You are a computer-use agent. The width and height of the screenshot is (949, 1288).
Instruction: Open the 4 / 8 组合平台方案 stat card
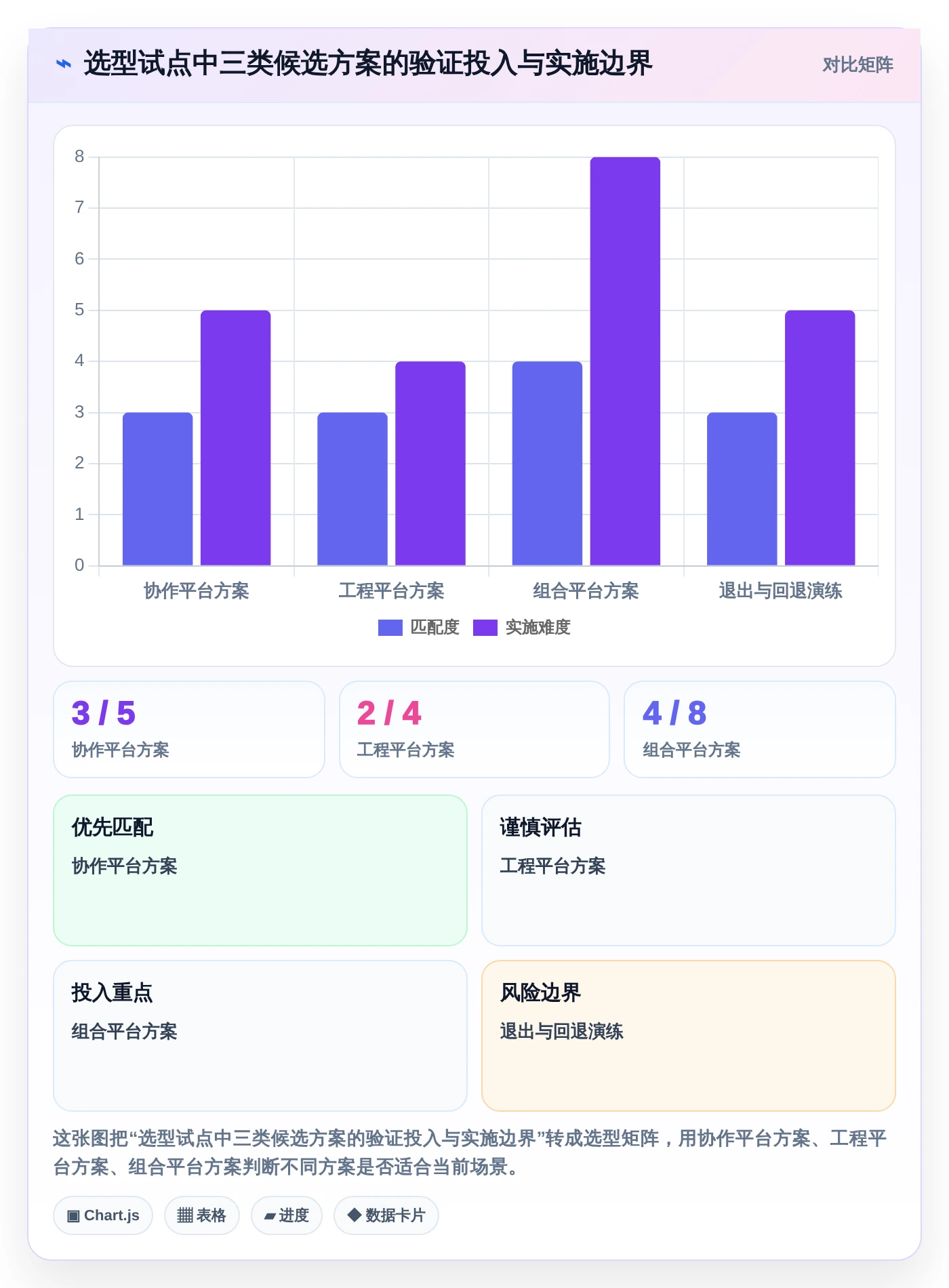(760, 729)
